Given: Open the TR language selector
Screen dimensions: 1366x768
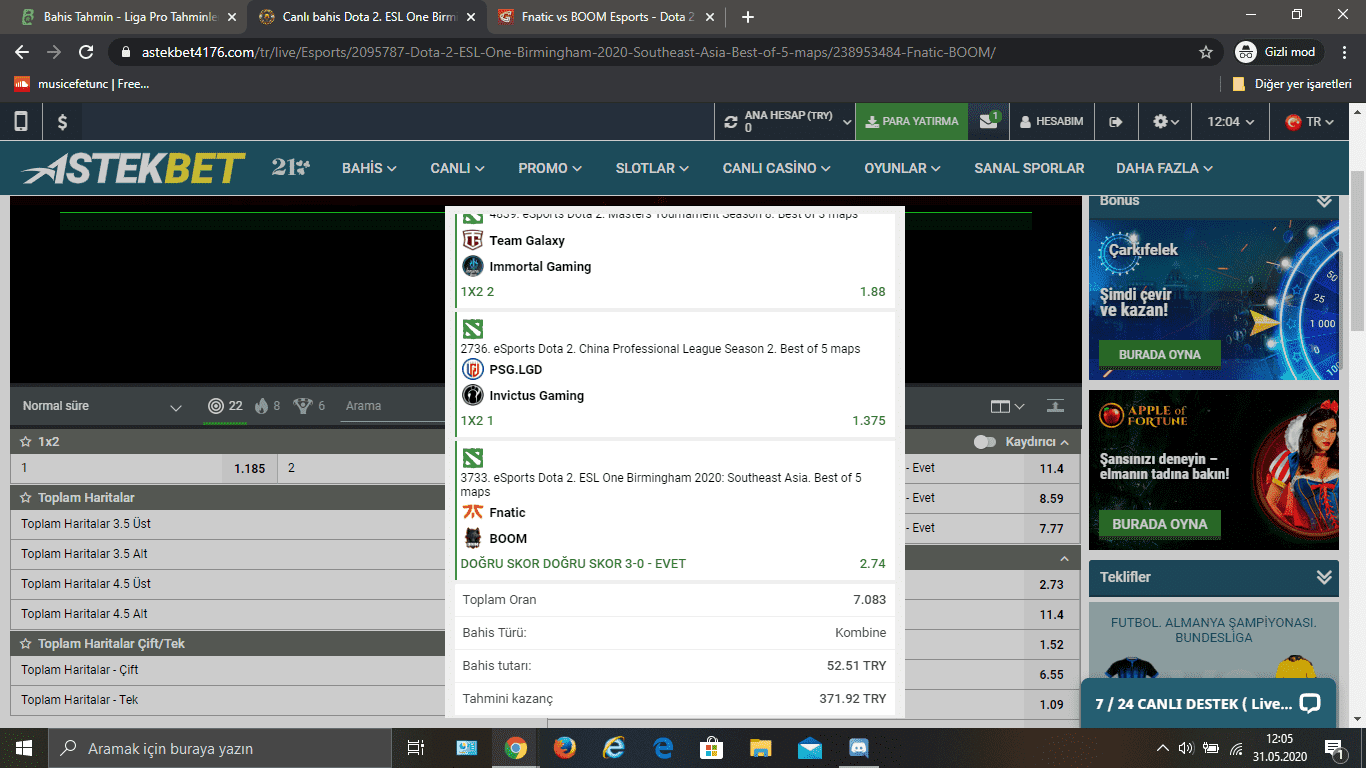Looking at the screenshot, I should click(1310, 121).
